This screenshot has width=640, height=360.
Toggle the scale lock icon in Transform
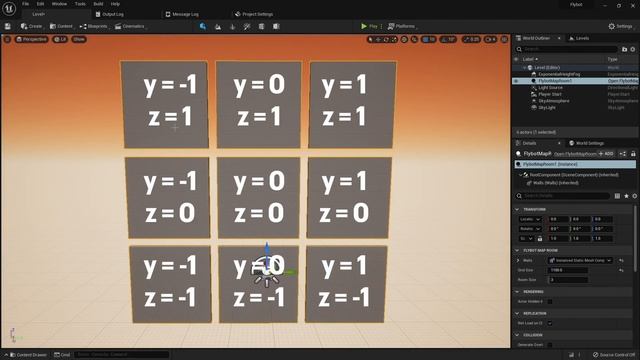(x=540, y=238)
